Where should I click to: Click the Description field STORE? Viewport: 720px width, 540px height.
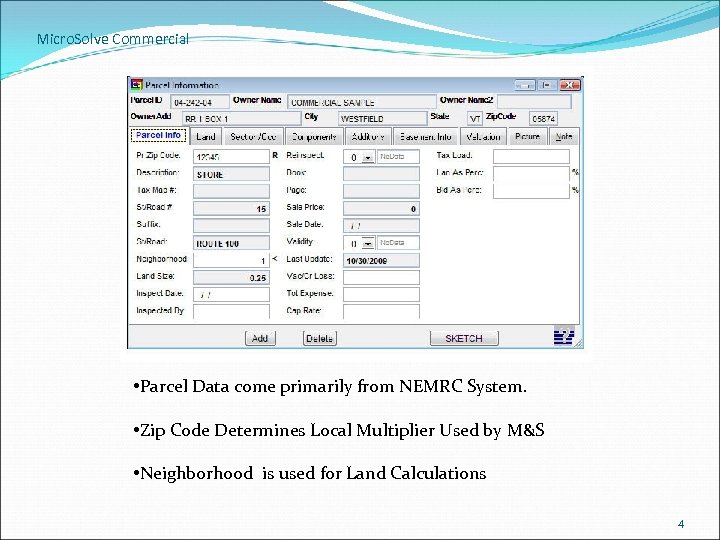[x=231, y=174]
